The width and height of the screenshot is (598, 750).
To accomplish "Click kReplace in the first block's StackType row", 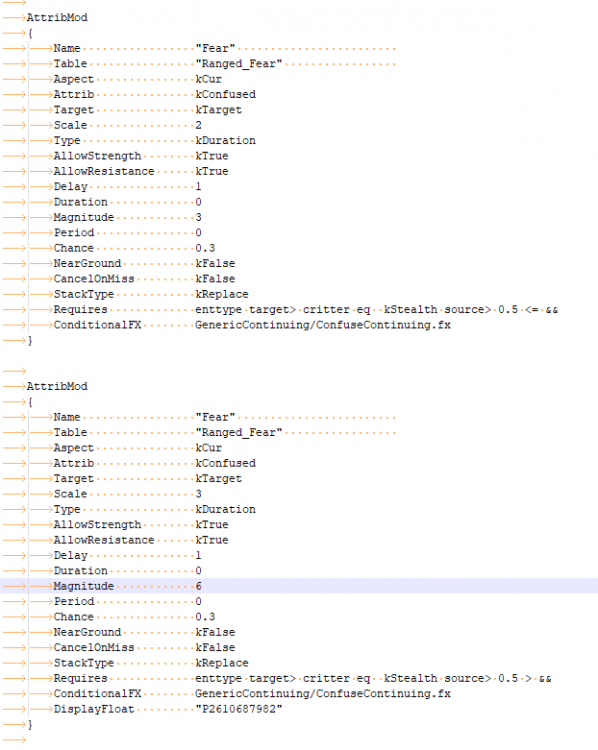I will coord(222,294).
